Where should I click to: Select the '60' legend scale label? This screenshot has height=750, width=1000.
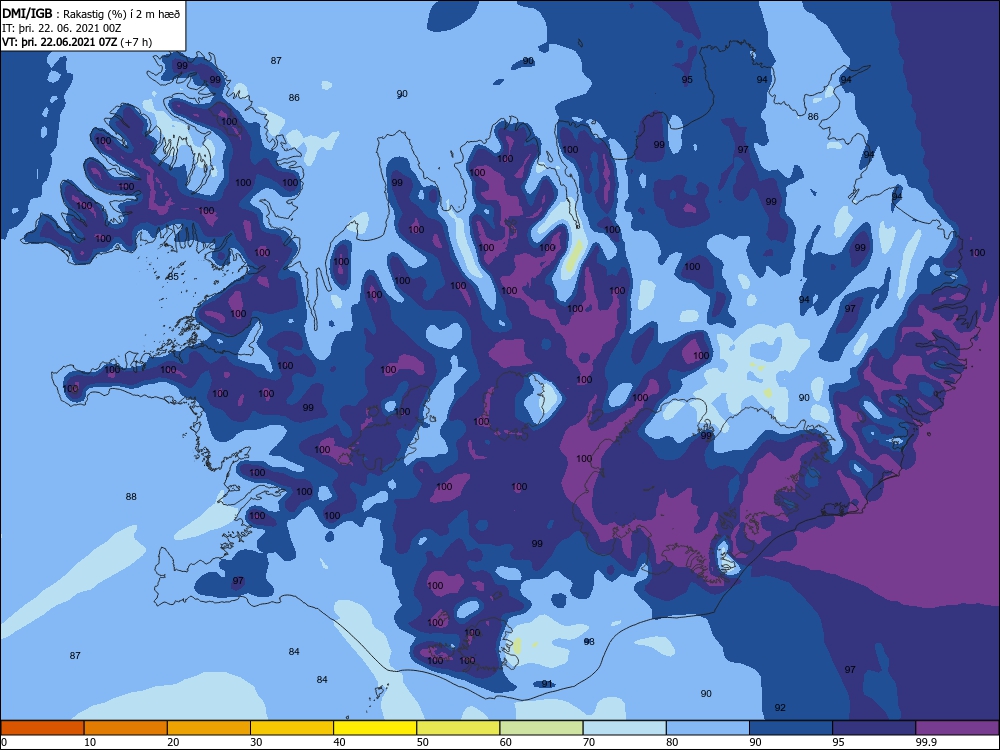[x=506, y=742]
